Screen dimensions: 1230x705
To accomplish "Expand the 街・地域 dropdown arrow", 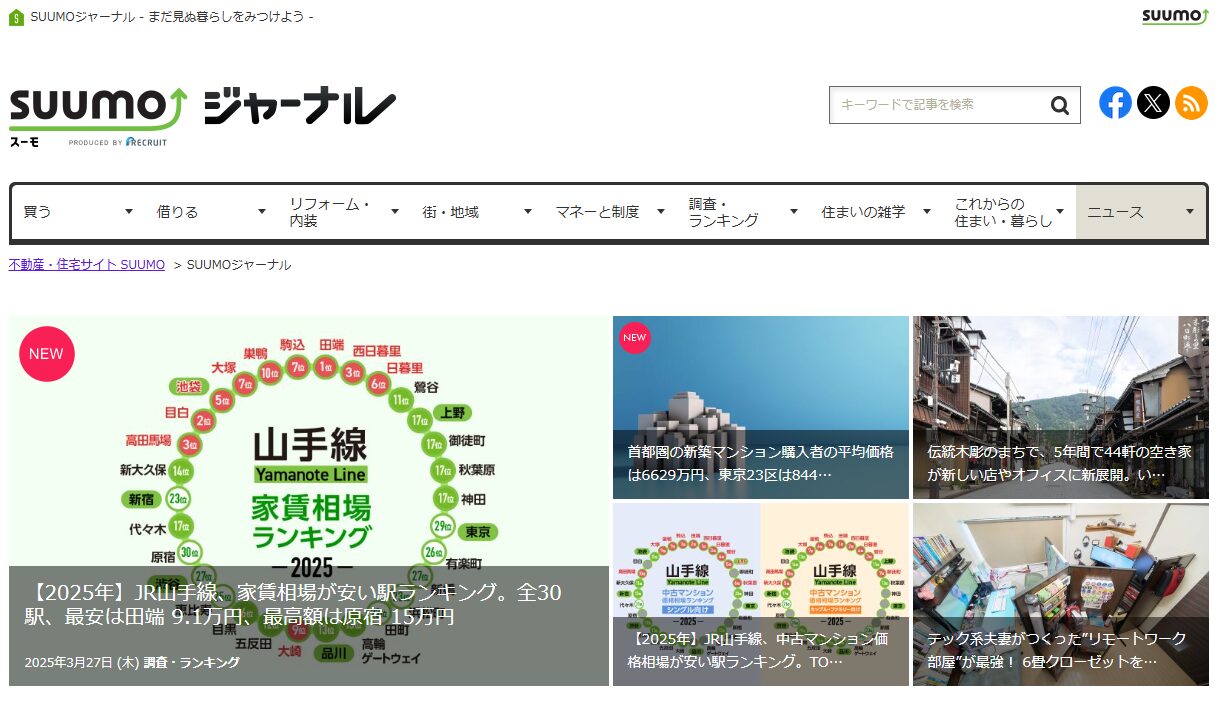I will 527,212.
